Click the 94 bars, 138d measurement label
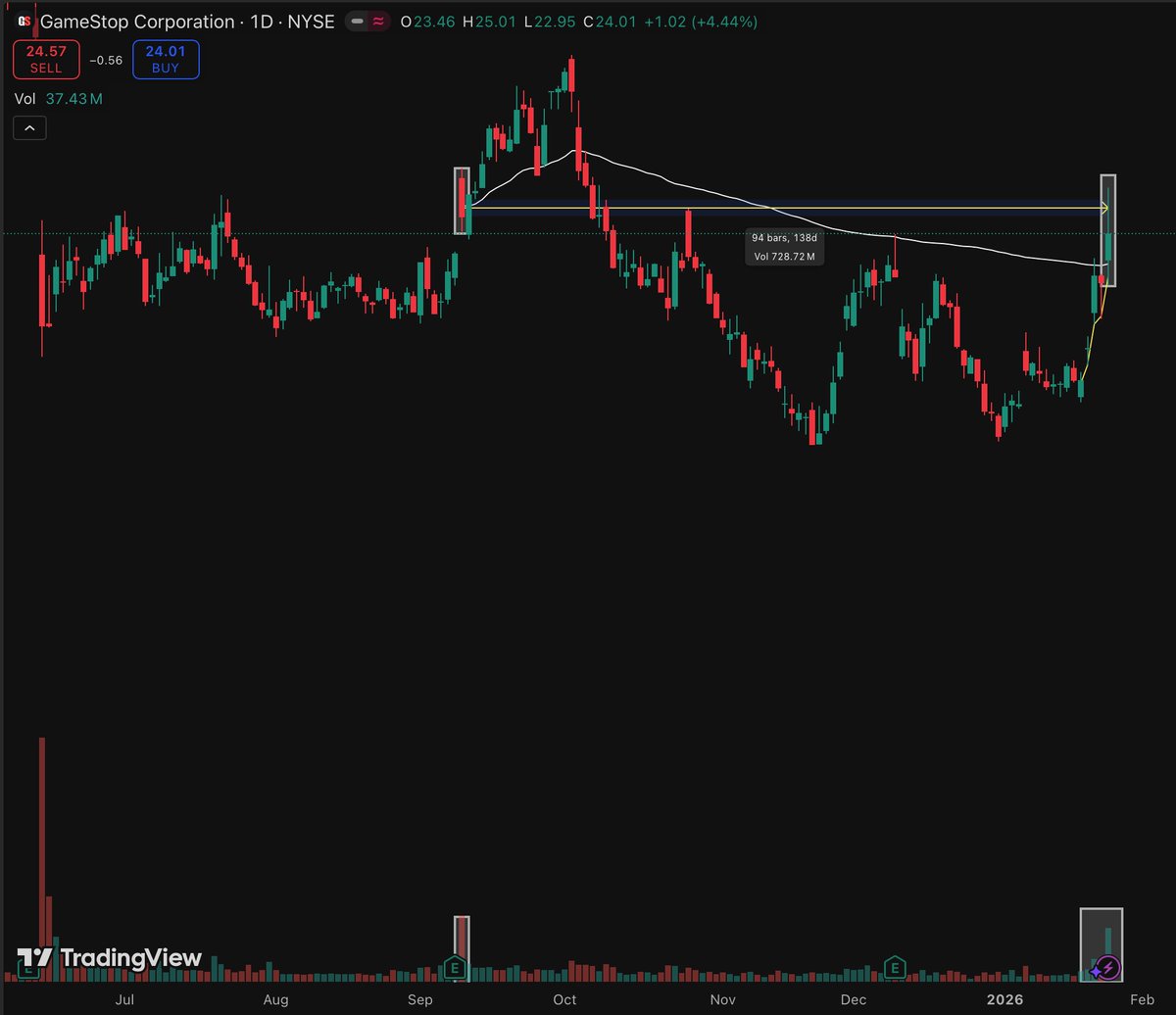 784,238
